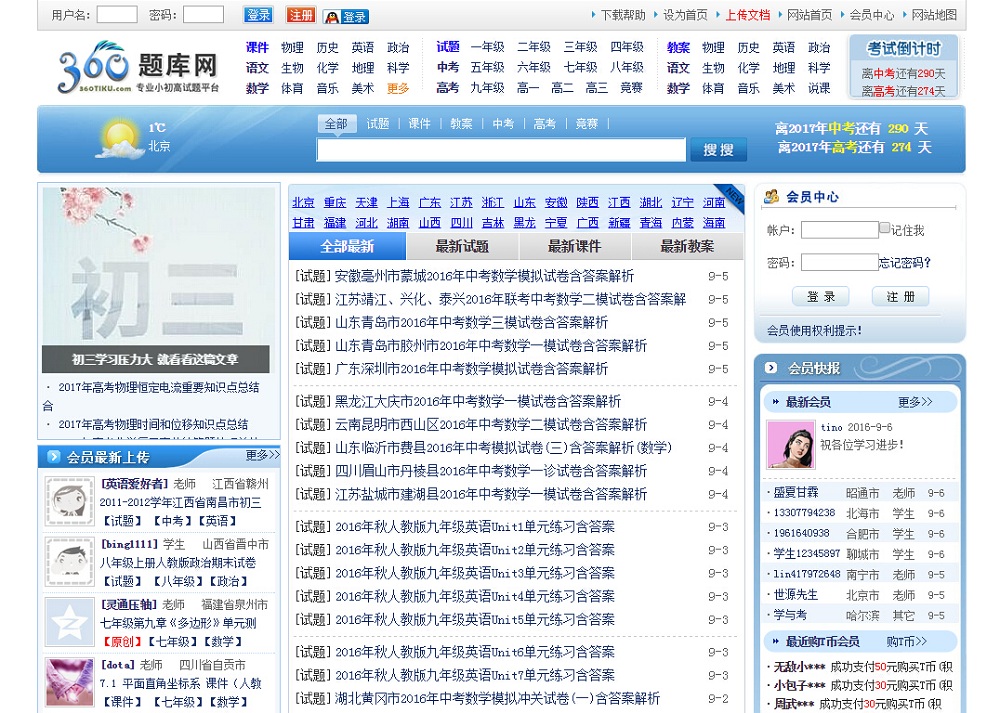Screen dimensions: 1000x713
Task: Switch to the 最新教案 tab
Action: [687, 246]
